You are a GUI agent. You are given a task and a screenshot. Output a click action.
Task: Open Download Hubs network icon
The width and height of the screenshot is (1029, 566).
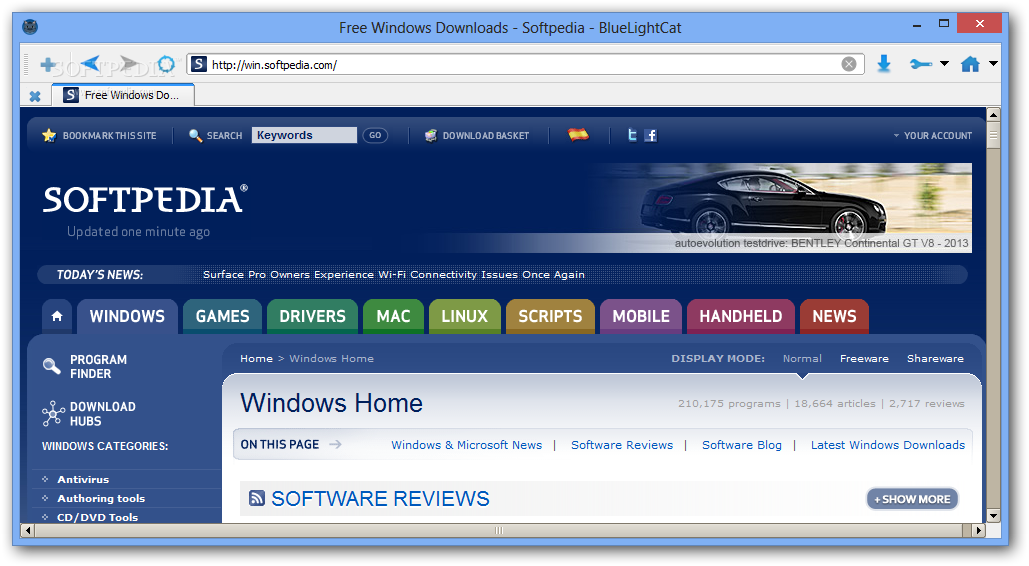point(52,414)
